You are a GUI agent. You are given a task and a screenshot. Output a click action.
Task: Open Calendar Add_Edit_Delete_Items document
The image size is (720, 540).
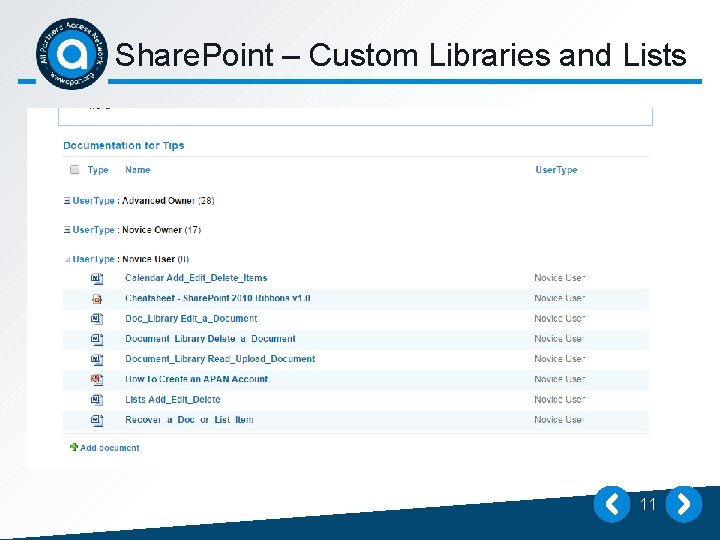click(196, 278)
